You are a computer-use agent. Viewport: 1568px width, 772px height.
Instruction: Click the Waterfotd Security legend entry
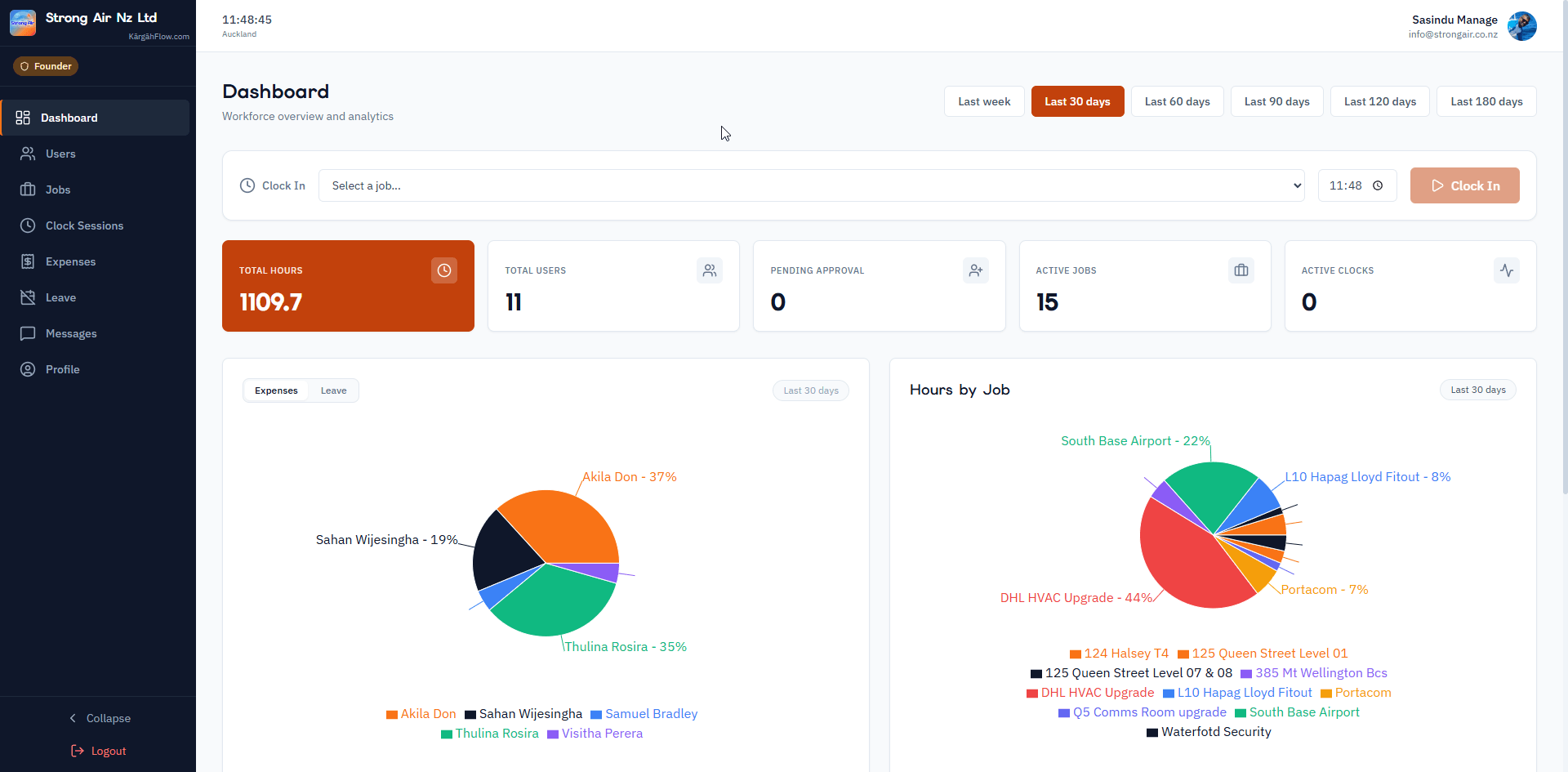coord(1209,732)
